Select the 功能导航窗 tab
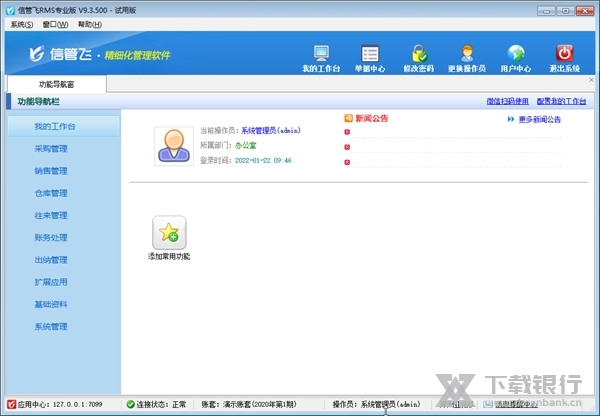This screenshot has height=416, width=600. pos(57,84)
